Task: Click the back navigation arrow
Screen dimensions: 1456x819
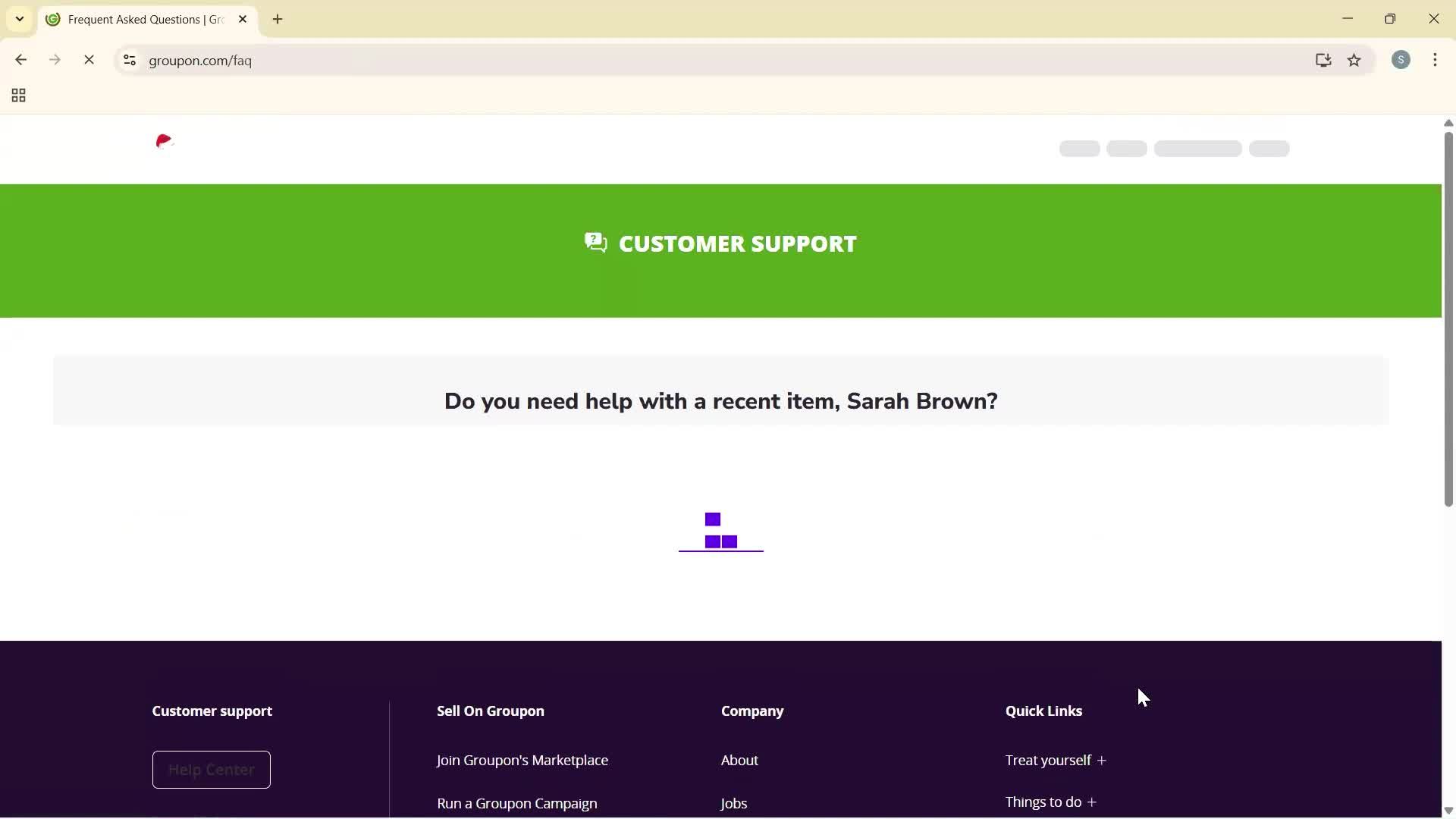Action: click(20, 60)
